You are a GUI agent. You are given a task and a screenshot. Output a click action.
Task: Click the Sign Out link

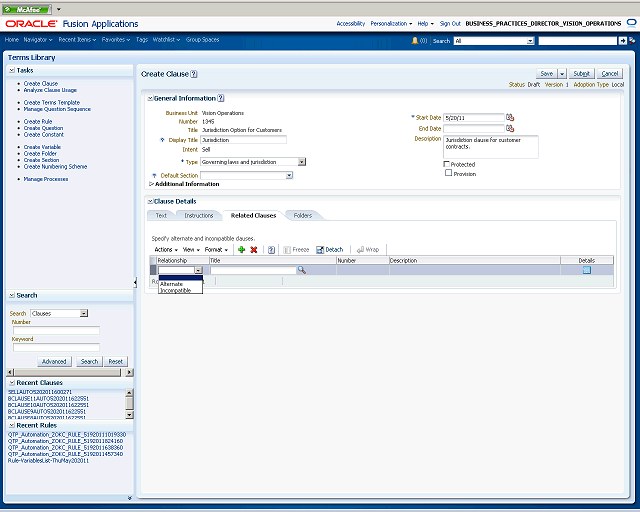pyautogui.click(x=450, y=24)
